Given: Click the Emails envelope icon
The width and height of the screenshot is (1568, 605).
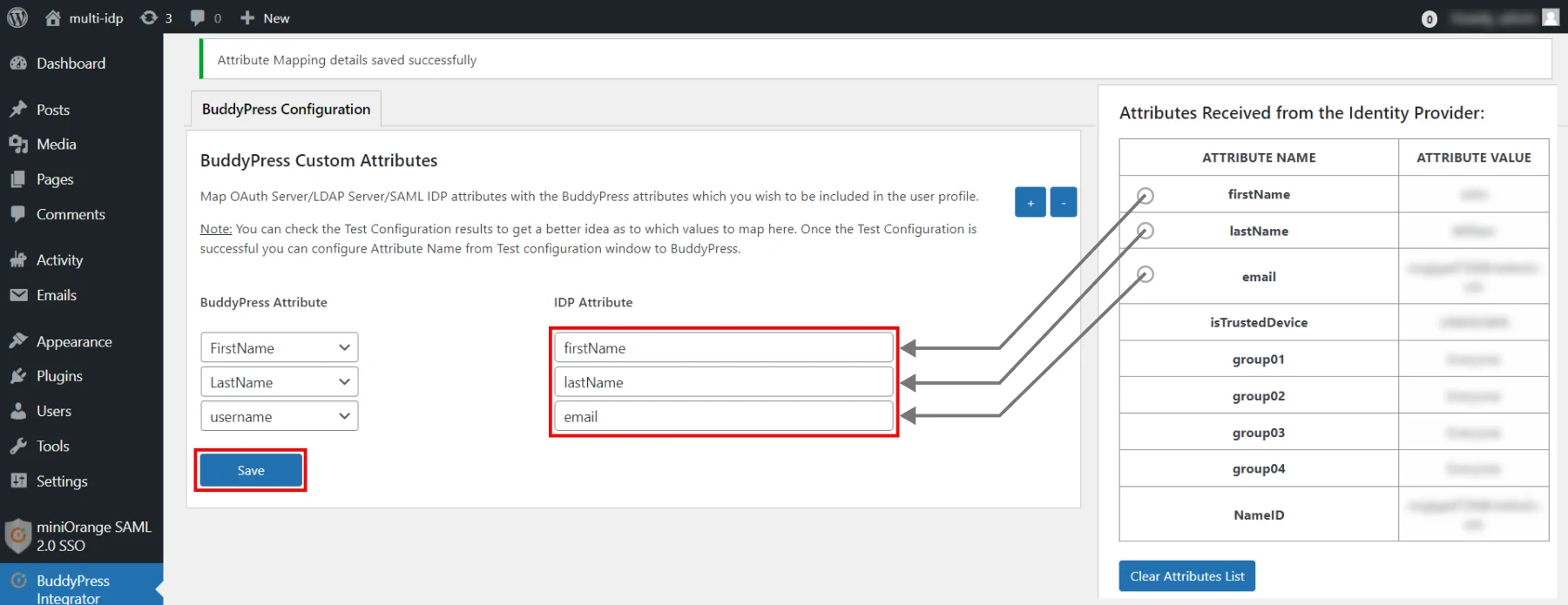Looking at the screenshot, I should tap(18, 295).
